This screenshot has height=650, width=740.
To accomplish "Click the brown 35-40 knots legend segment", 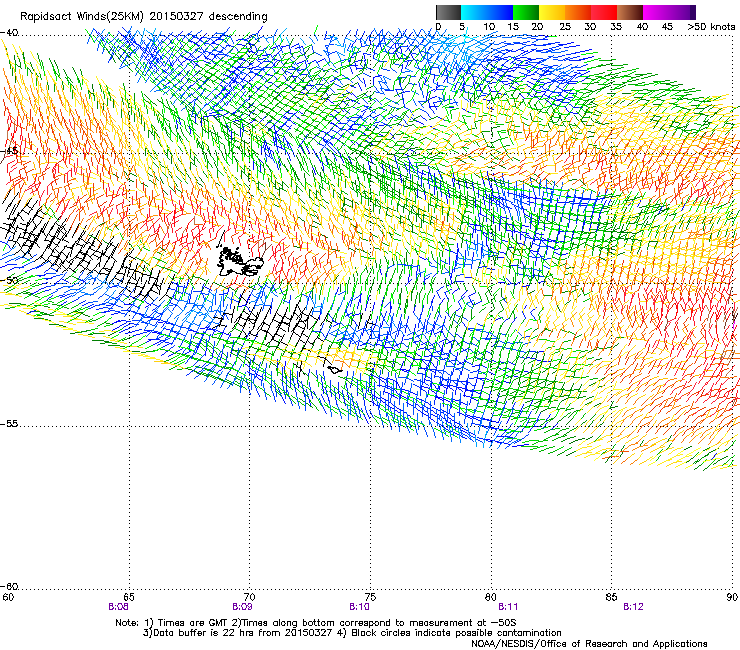I will 630,12.
